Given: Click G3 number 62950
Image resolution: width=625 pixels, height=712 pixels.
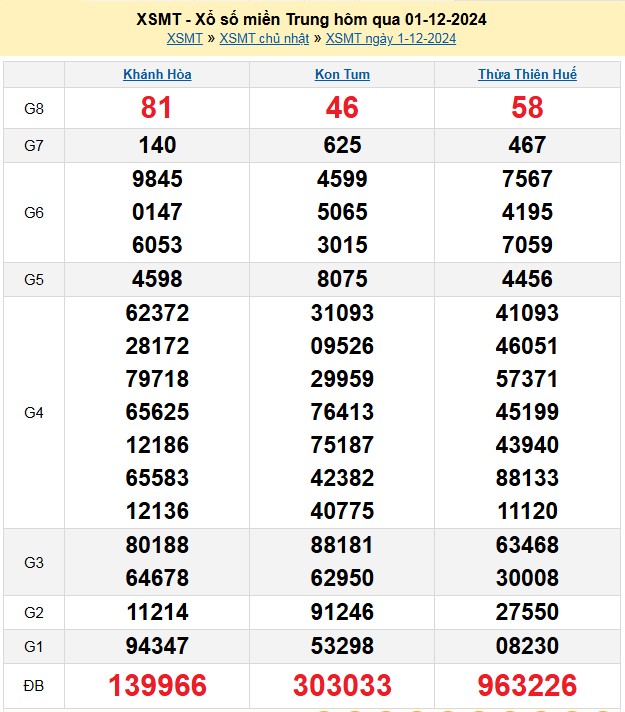Looking at the screenshot, I should 342,578.
